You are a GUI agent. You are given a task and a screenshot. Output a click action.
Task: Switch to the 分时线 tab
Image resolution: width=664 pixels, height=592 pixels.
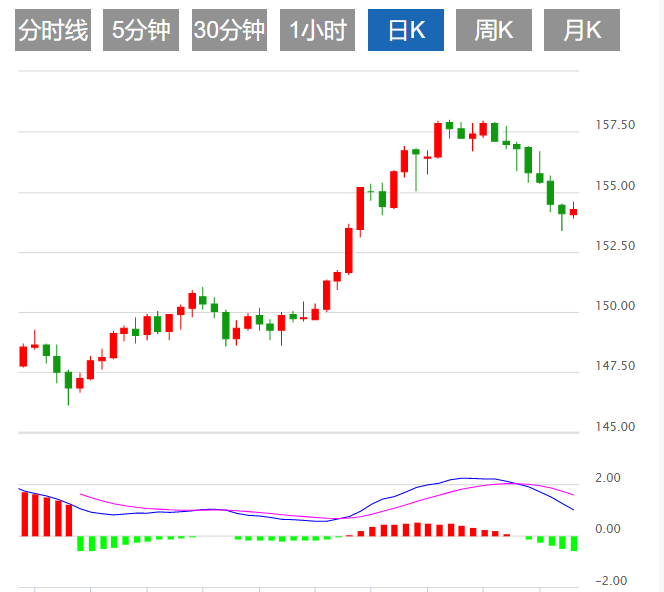pos(54,31)
